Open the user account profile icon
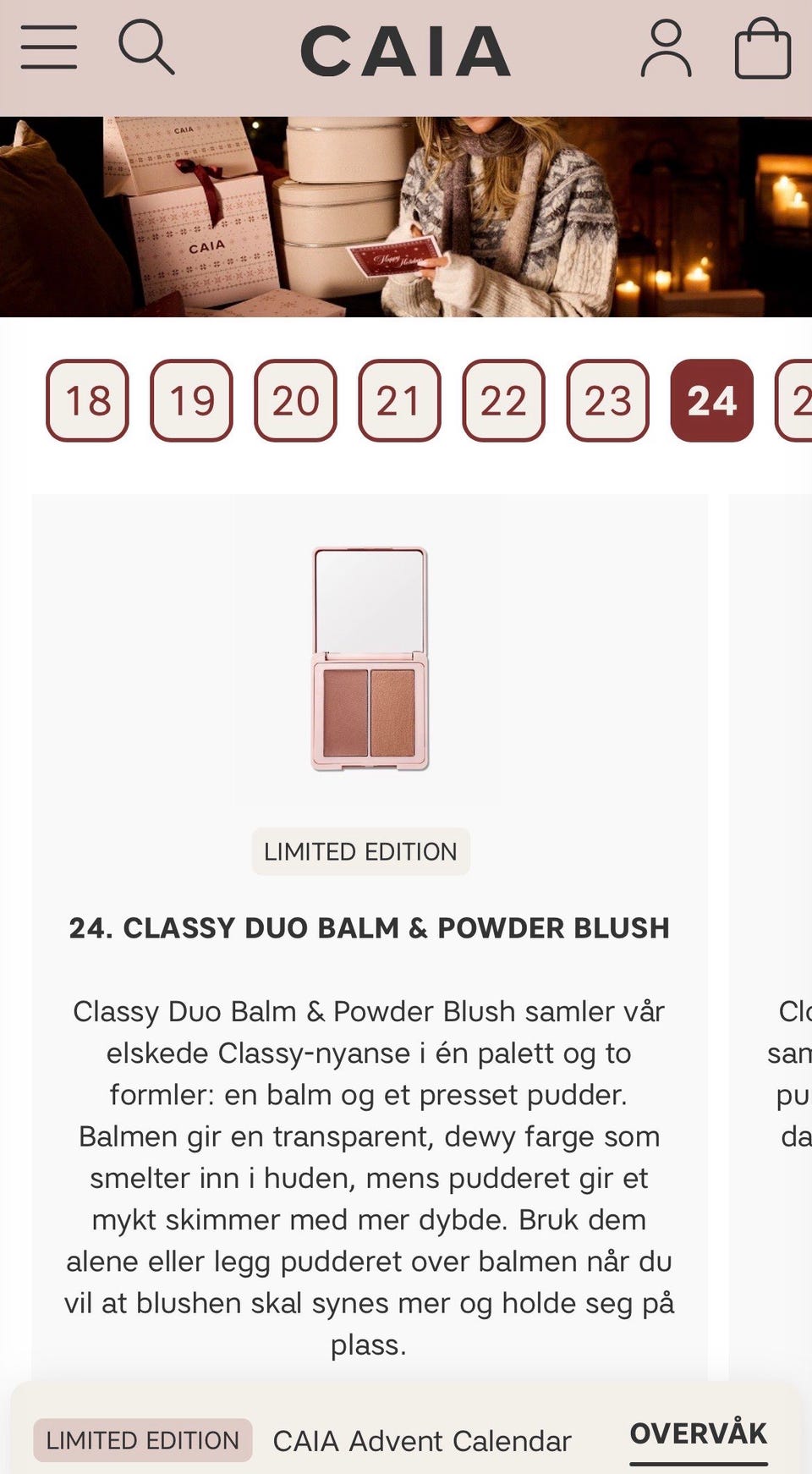 (x=666, y=49)
